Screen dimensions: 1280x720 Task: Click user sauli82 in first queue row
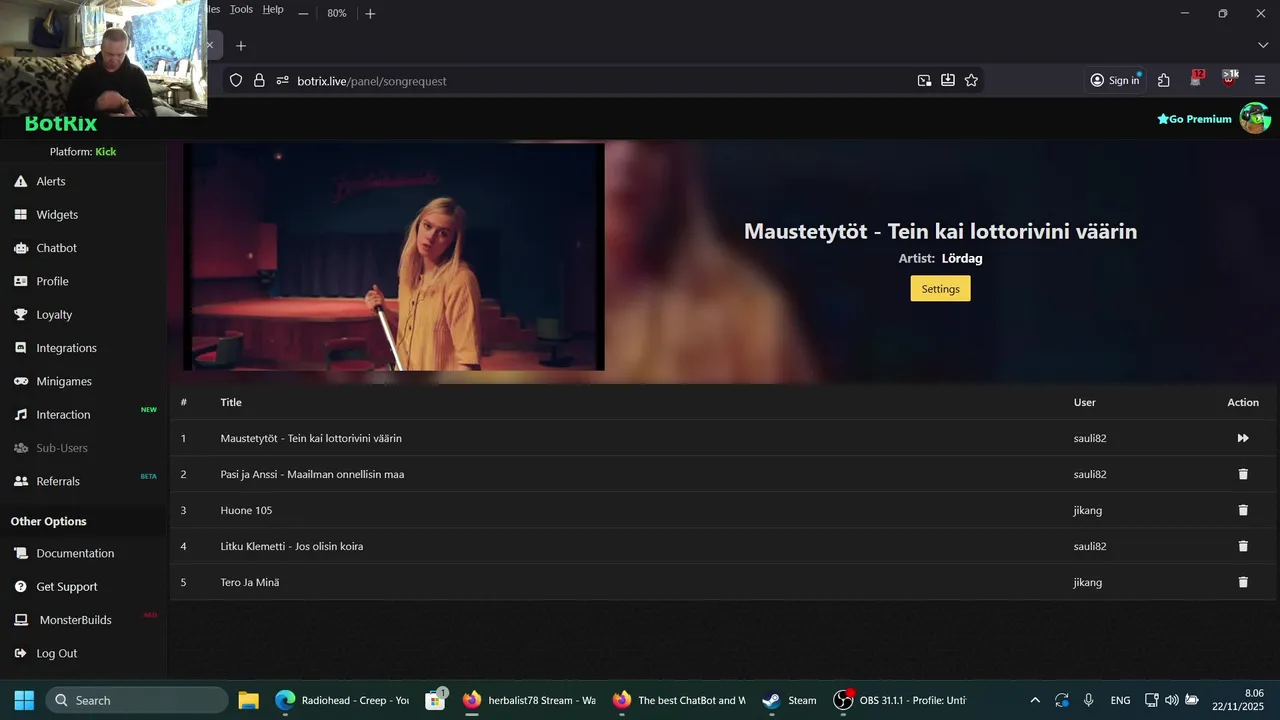click(1090, 438)
